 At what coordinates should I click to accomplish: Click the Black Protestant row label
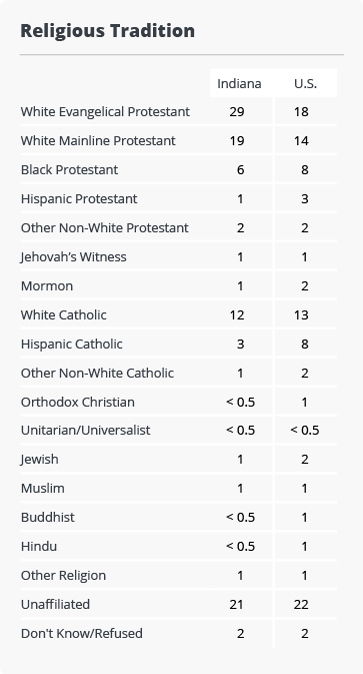coord(69,170)
